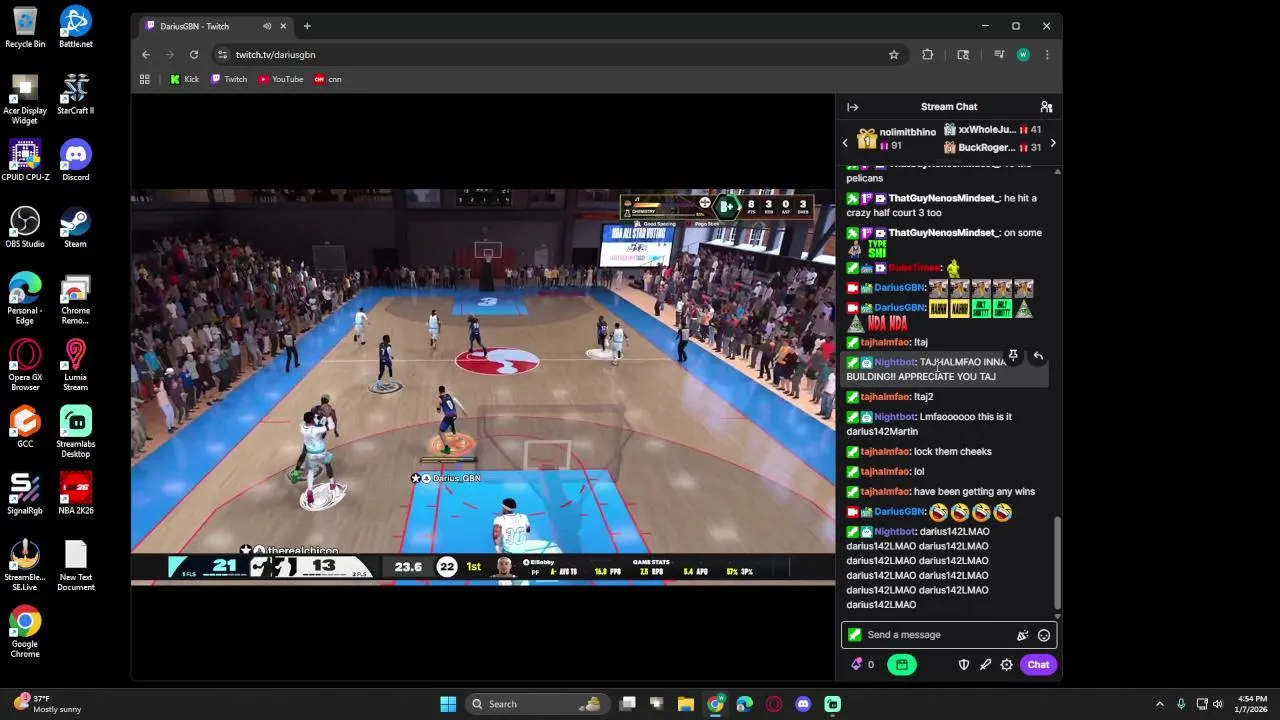Image resolution: width=1280 pixels, height=720 pixels.
Task: Click the stream video player
Action: point(483,386)
